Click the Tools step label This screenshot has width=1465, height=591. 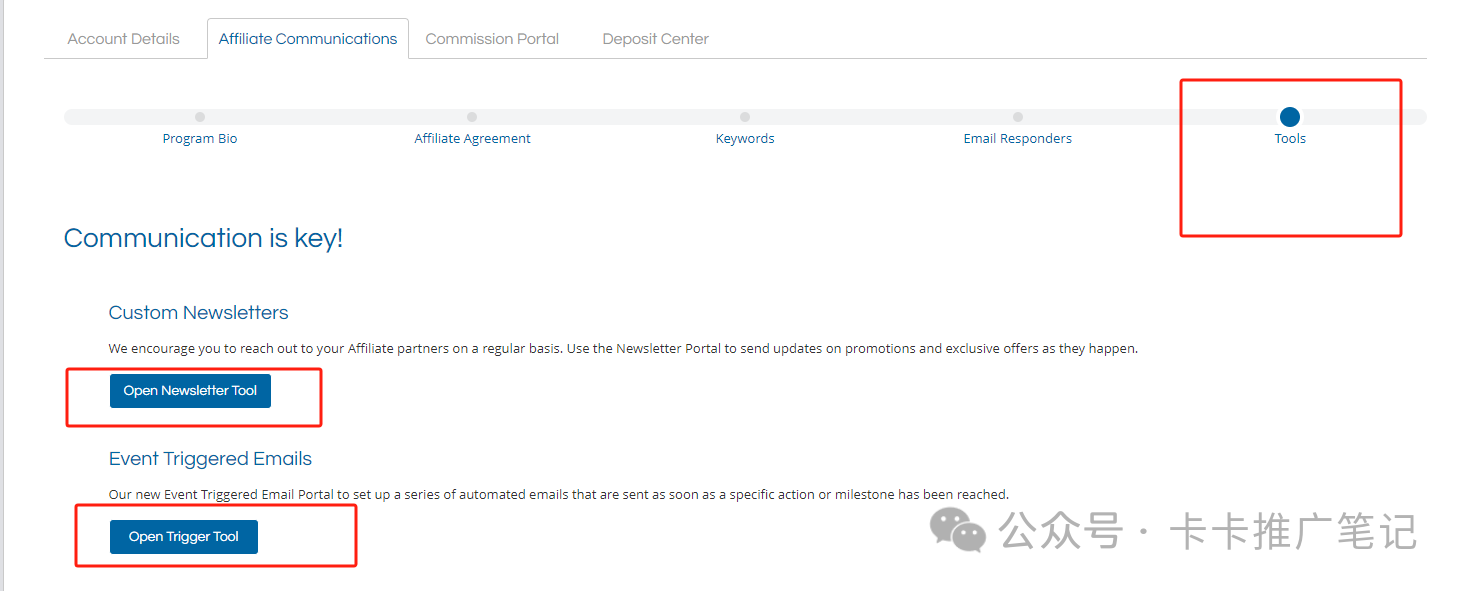(1290, 139)
